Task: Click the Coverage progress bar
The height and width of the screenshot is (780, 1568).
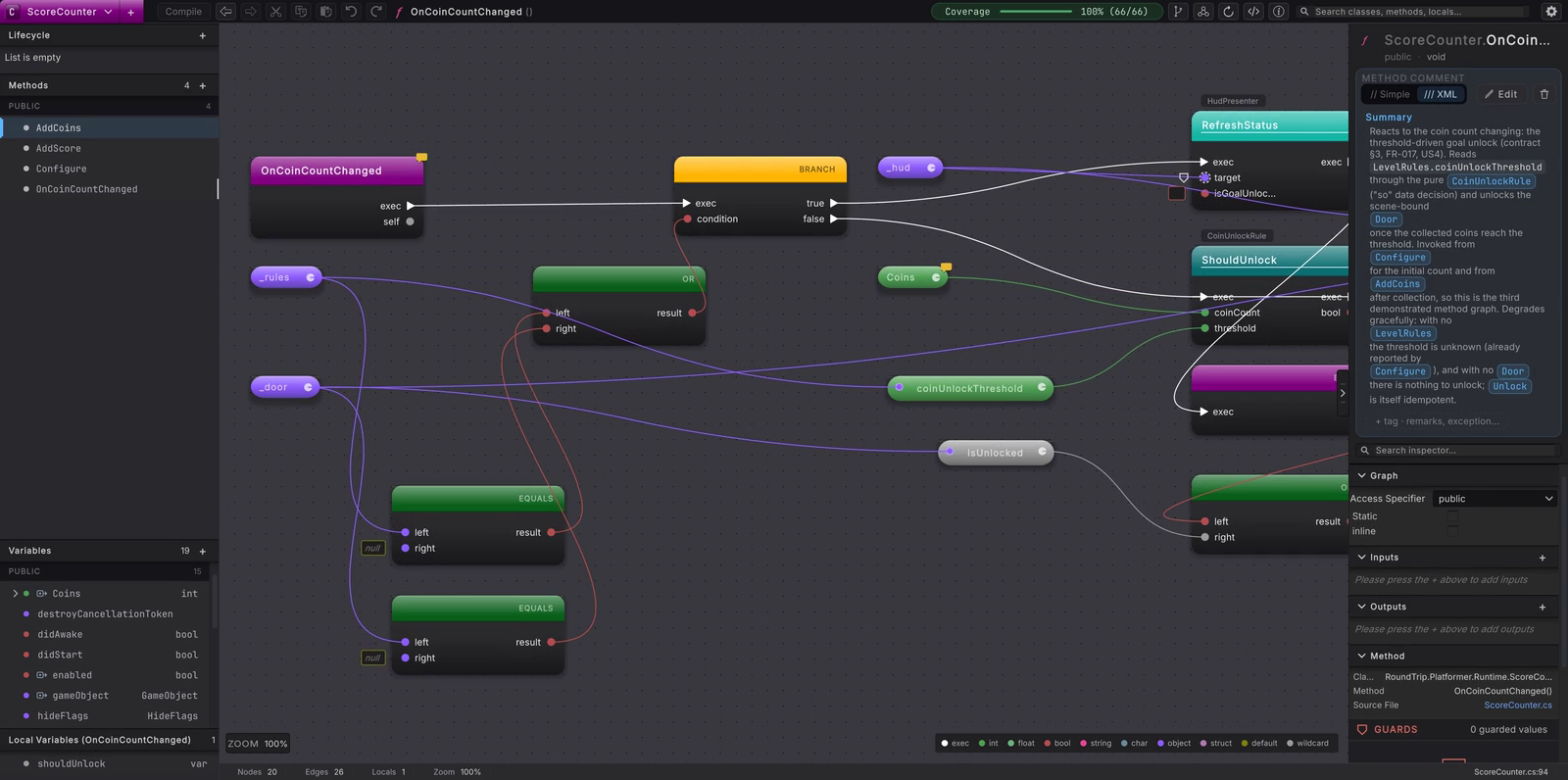Action: [1036, 12]
